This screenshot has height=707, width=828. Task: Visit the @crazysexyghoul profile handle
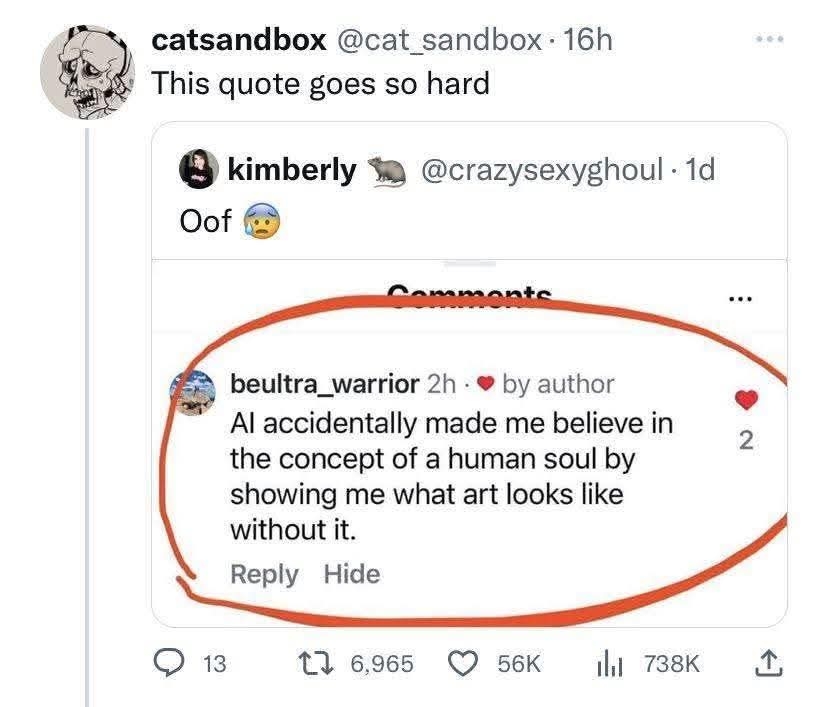point(541,171)
